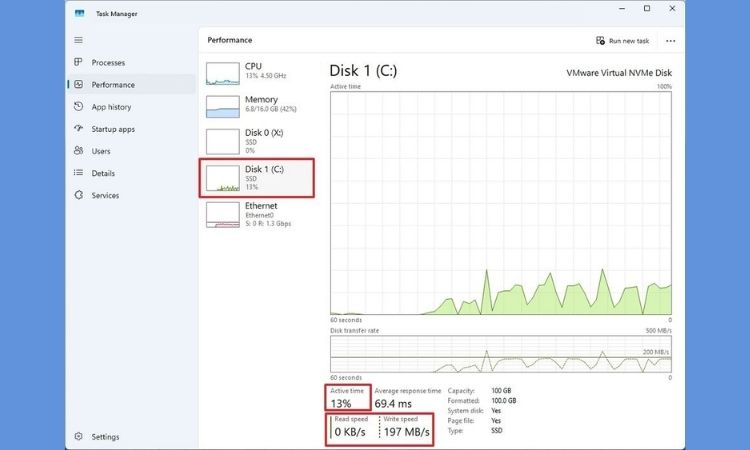Click the App history clock icon
The width and height of the screenshot is (750, 450).
coord(78,106)
